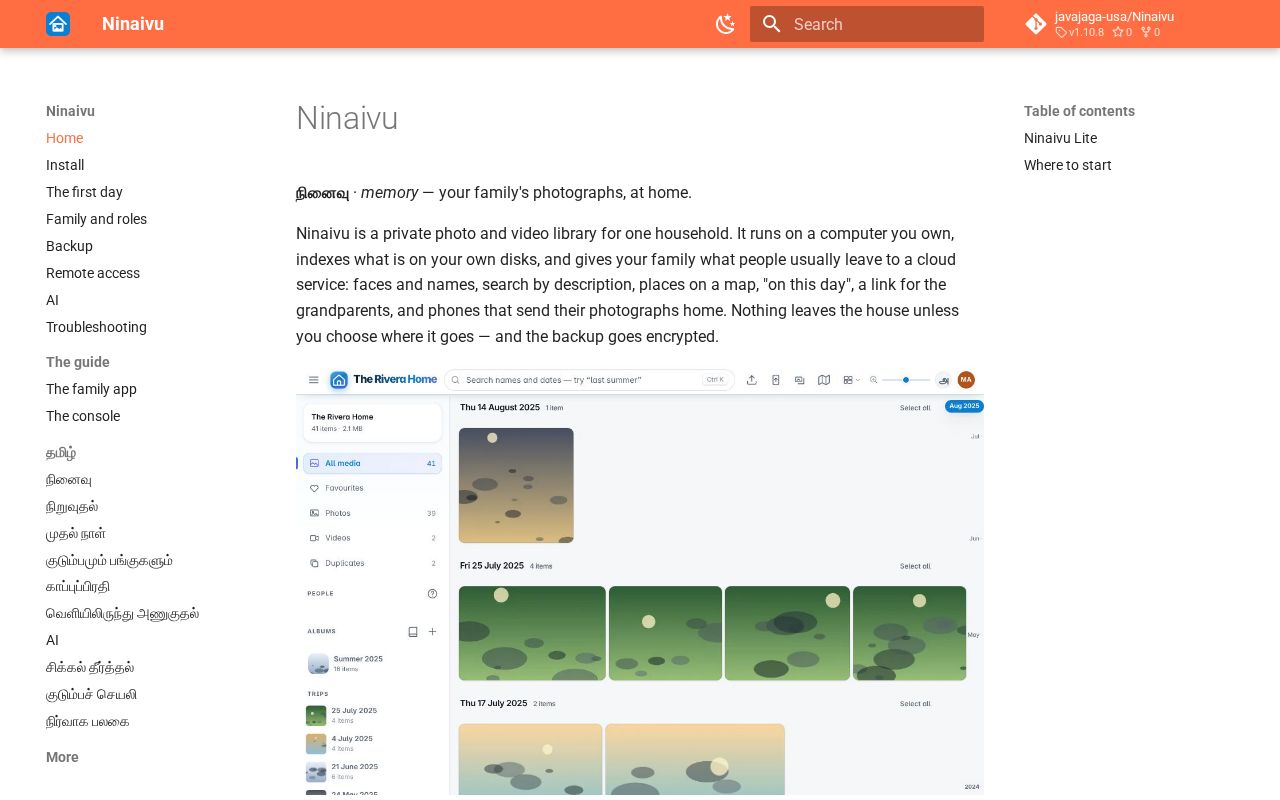
Task: Open the AI page listed under Remote access
Action: (52, 300)
